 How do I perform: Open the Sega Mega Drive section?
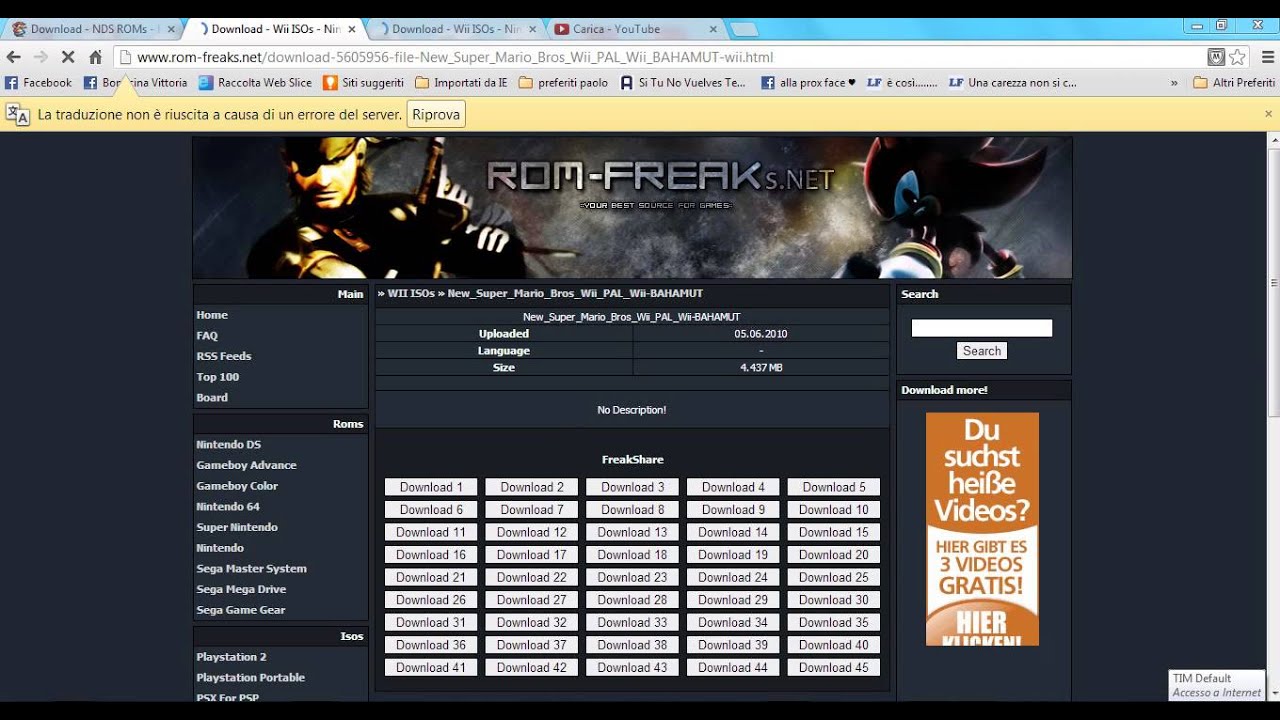241,589
